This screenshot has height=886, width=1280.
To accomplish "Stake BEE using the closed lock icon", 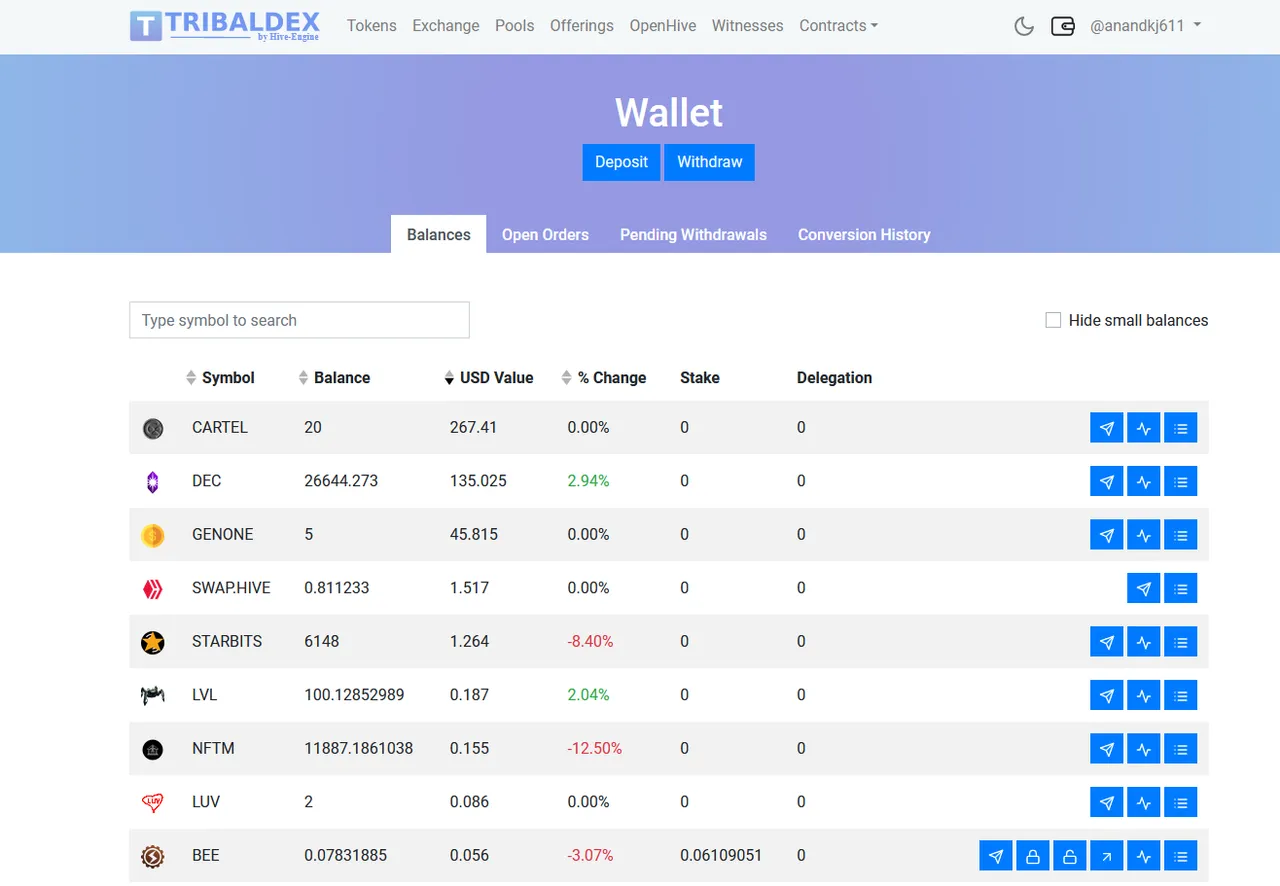I will (x=1032, y=856).
